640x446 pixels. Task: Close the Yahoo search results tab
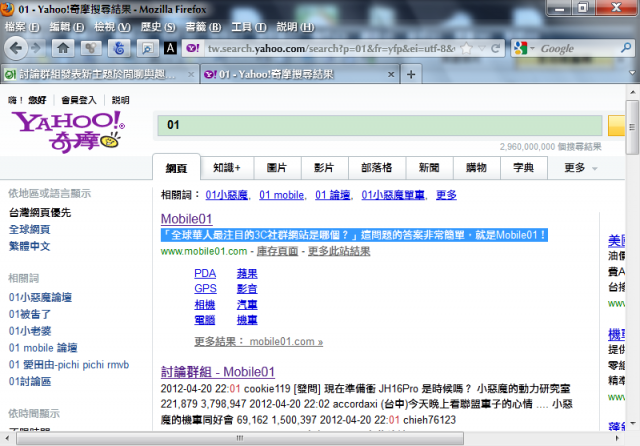(x=391, y=74)
